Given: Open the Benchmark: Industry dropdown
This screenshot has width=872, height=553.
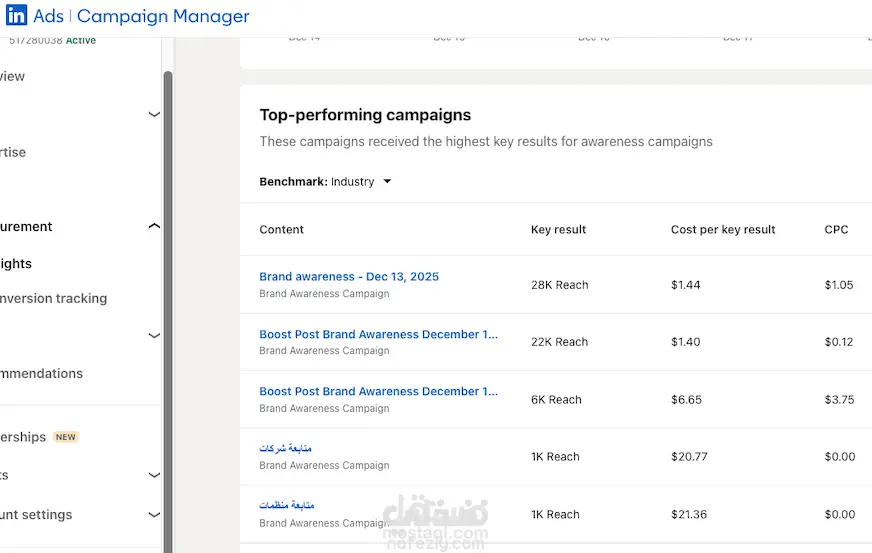Looking at the screenshot, I should coord(325,181).
